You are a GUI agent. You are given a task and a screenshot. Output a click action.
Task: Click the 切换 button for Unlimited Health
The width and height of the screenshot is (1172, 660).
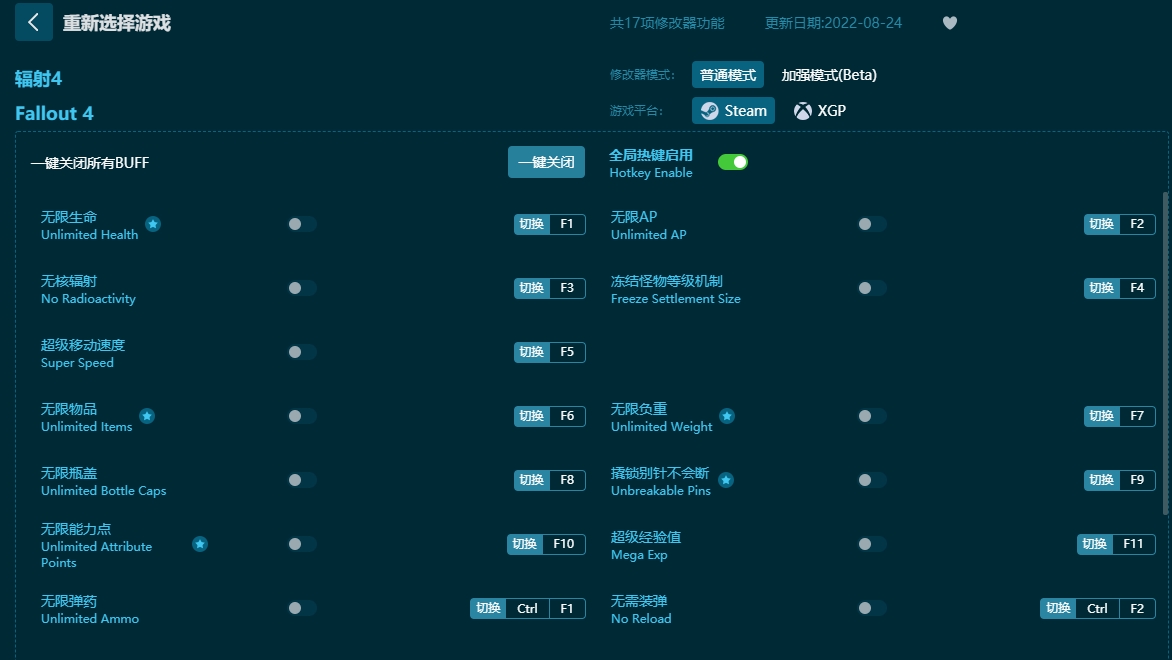531,224
